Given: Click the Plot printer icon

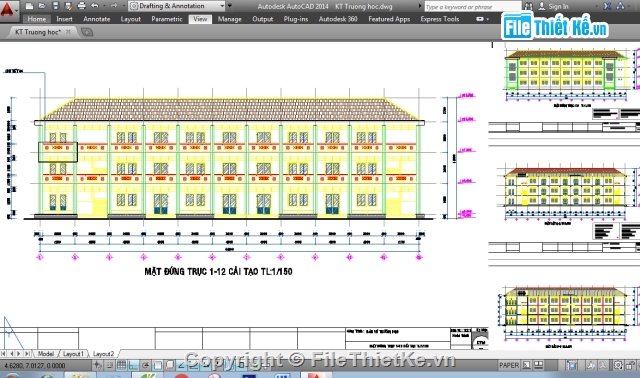Looking at the screenshot, I should [81, 6].
